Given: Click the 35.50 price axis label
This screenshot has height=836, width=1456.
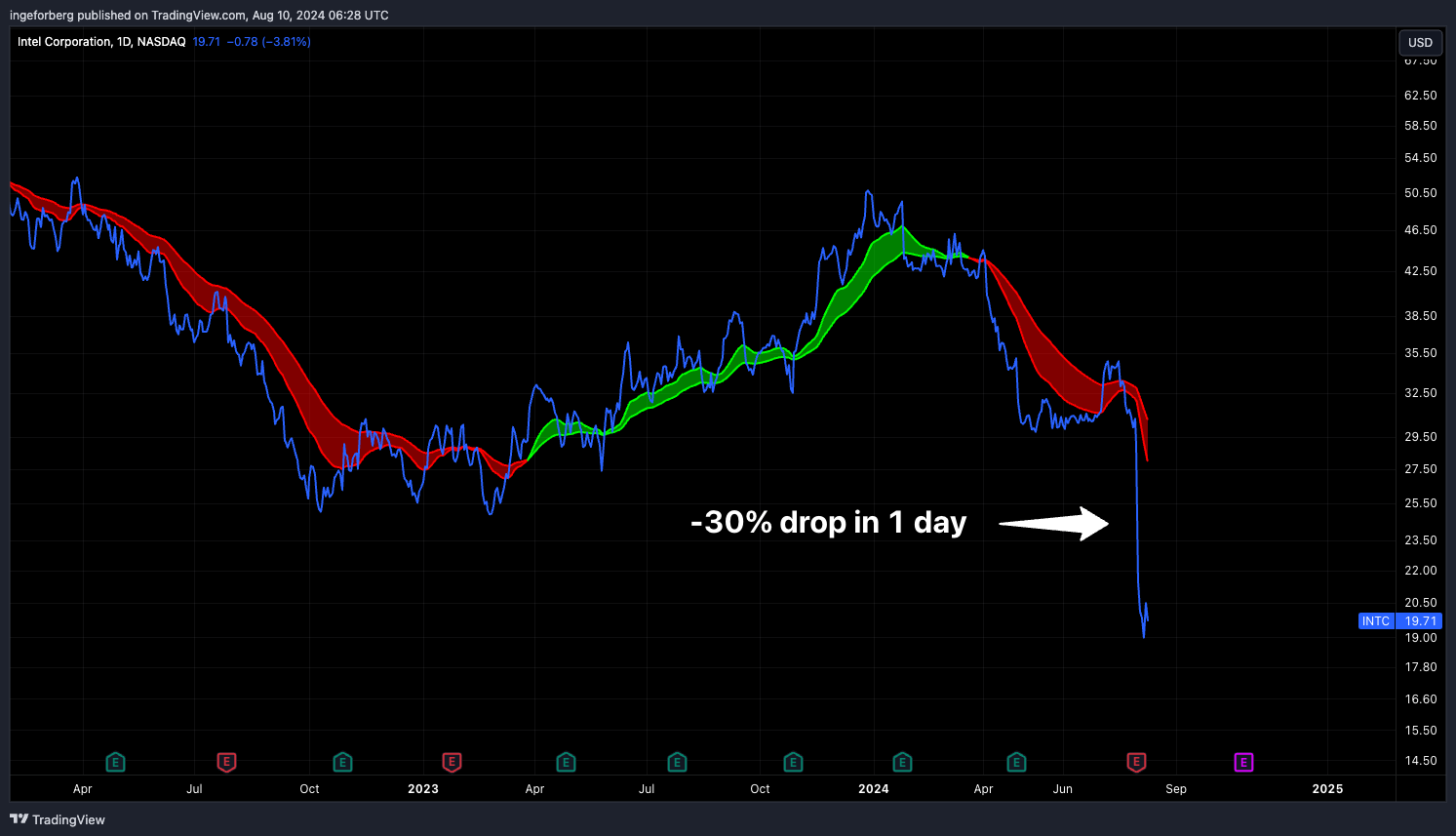Looking at the screenshot, I should 1421,353.
